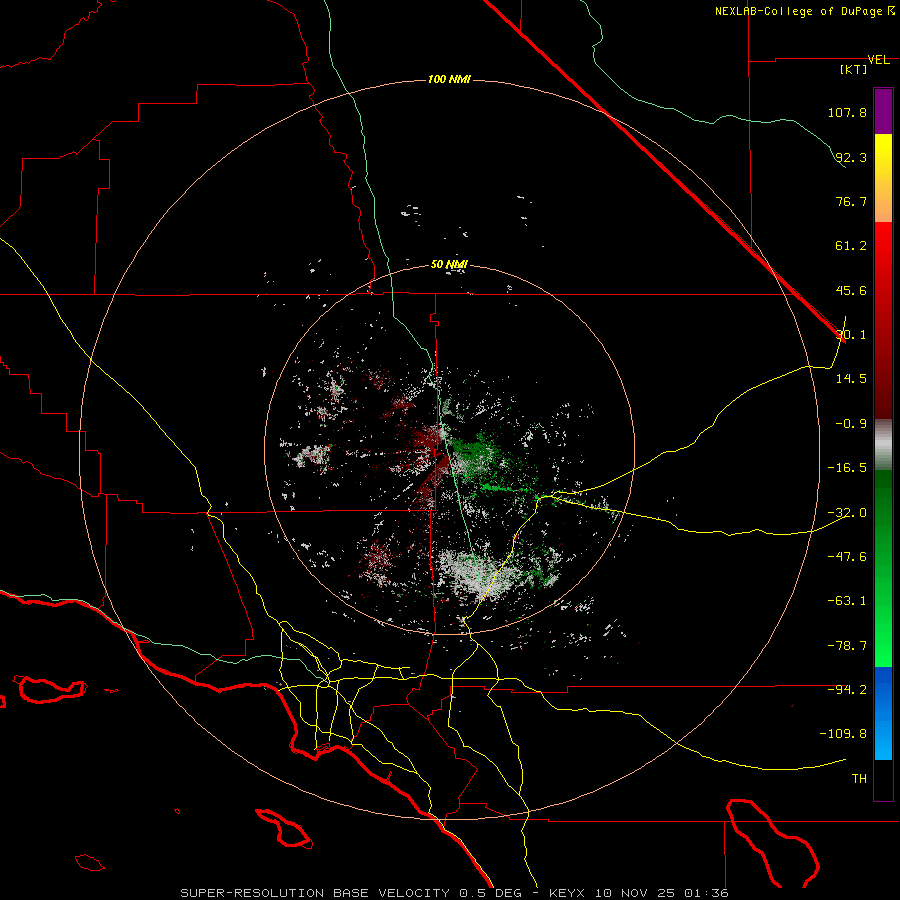The width and height of the screenshot is (900, 900).
Task: Click the VEL legend title
Action: (878, 60)
